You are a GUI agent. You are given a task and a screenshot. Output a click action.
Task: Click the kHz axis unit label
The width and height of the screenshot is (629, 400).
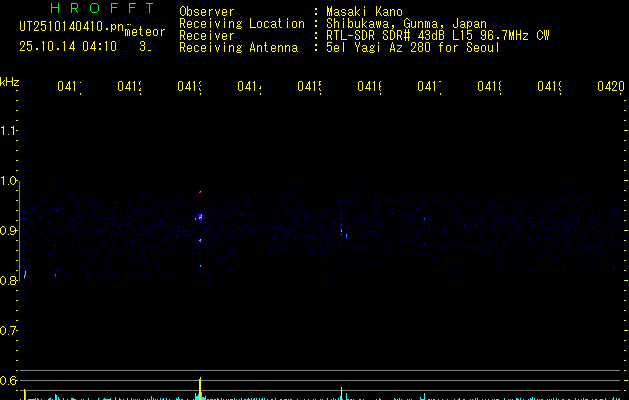[10, 83]
